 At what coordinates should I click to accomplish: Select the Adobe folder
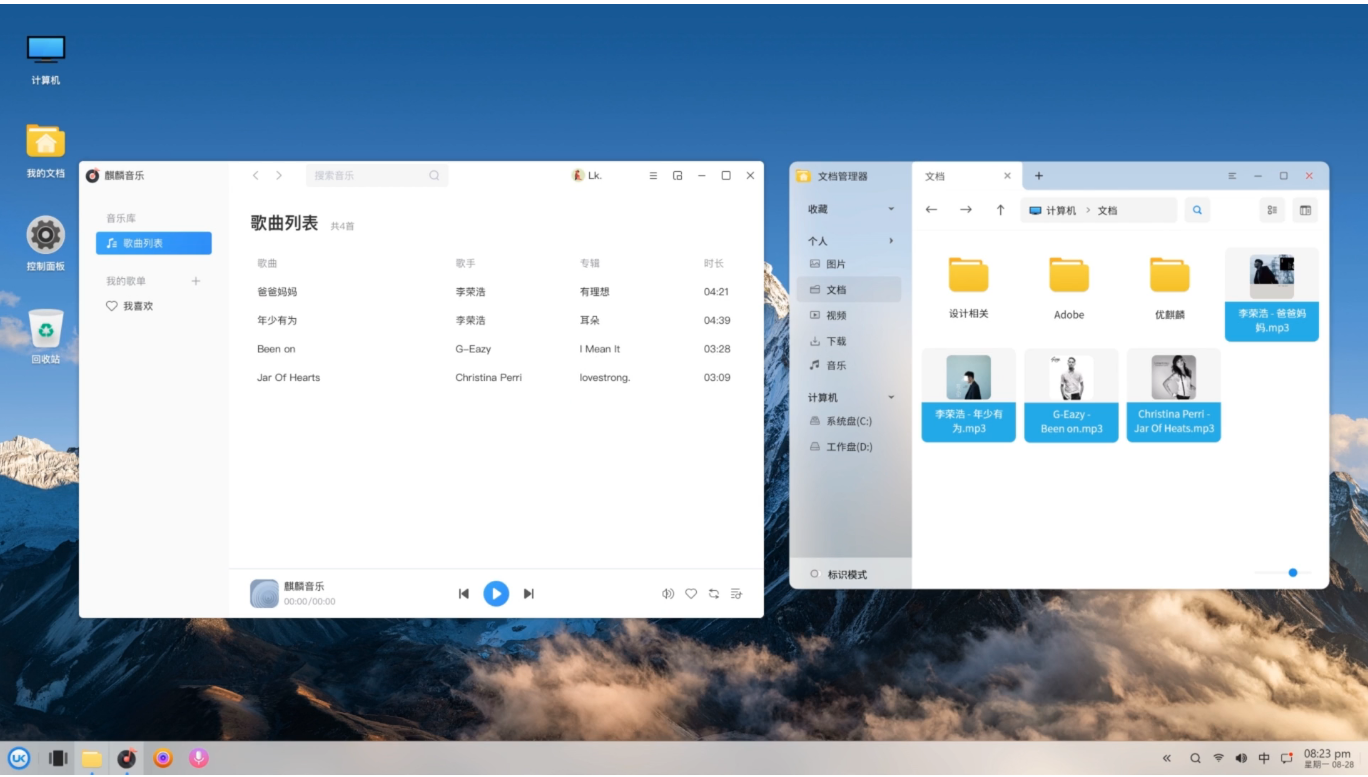[x=1069, y=287]
